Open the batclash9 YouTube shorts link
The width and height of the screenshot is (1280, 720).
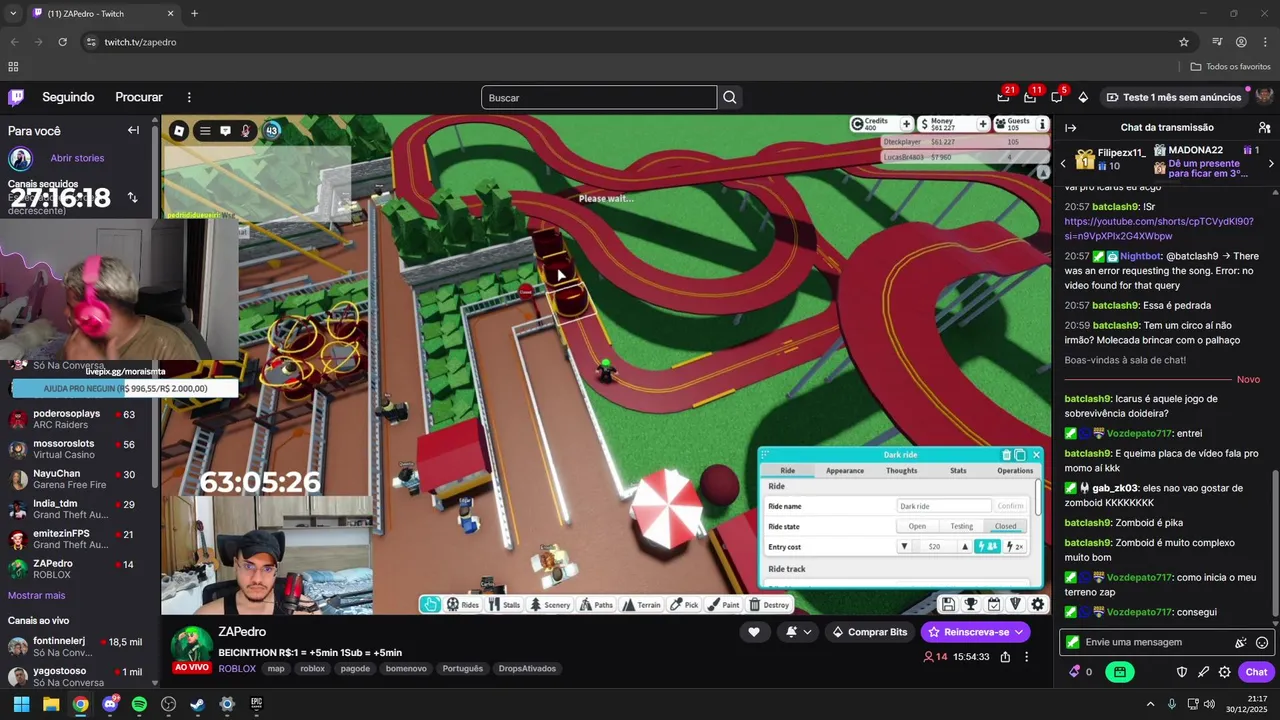click(1159, 229)
